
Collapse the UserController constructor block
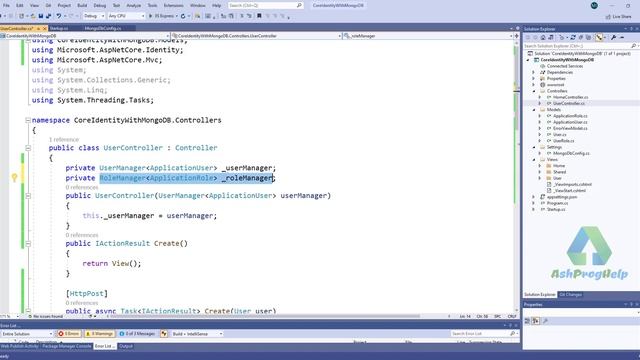point(28,196)
